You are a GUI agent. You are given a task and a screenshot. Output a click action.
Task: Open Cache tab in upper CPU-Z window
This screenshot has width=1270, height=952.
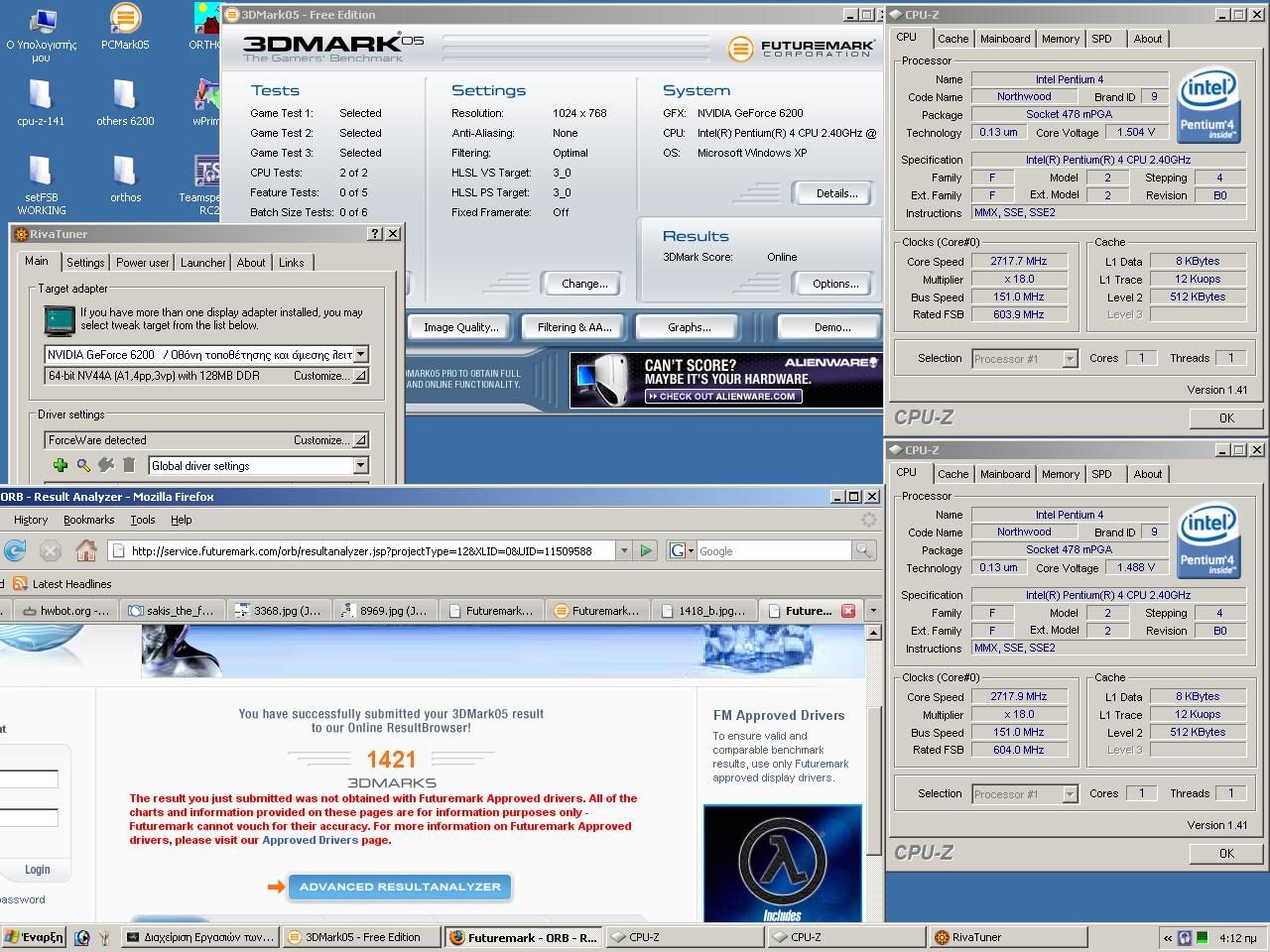tap(953, 39)
